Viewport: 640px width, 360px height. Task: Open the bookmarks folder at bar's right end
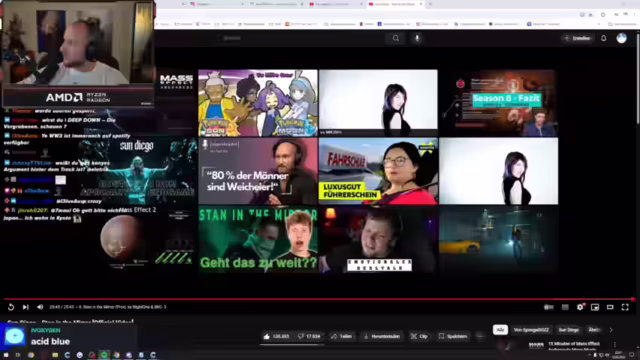pos(622,24)
